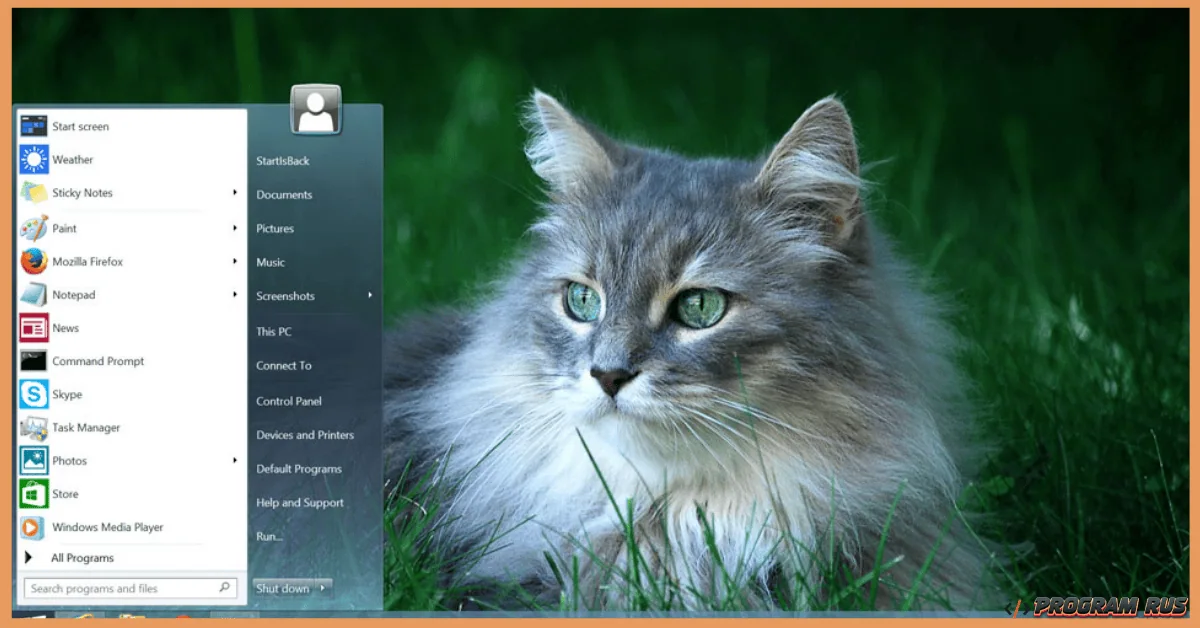Click the Shut down button
This screenshot has width=1200, height=628.
tap(282, 589)
